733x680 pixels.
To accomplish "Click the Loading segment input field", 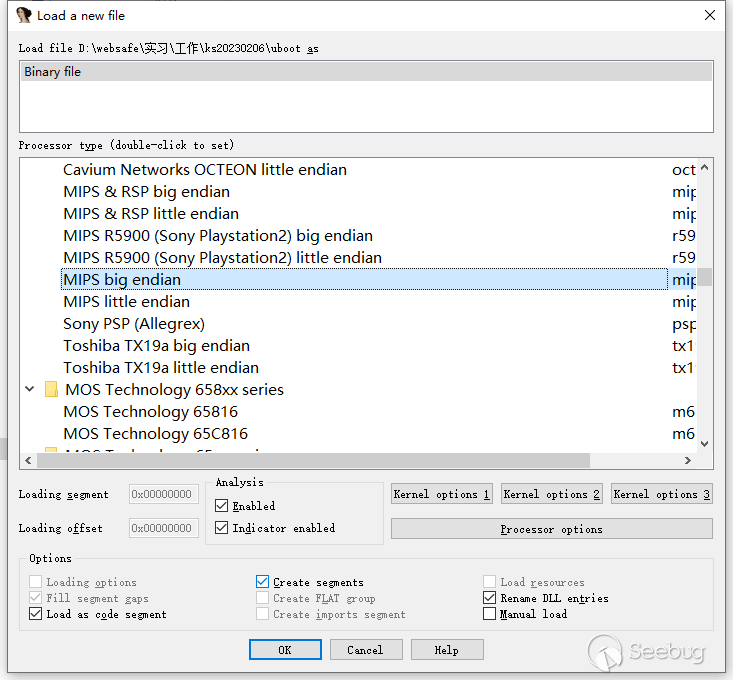I will [164, 494].
